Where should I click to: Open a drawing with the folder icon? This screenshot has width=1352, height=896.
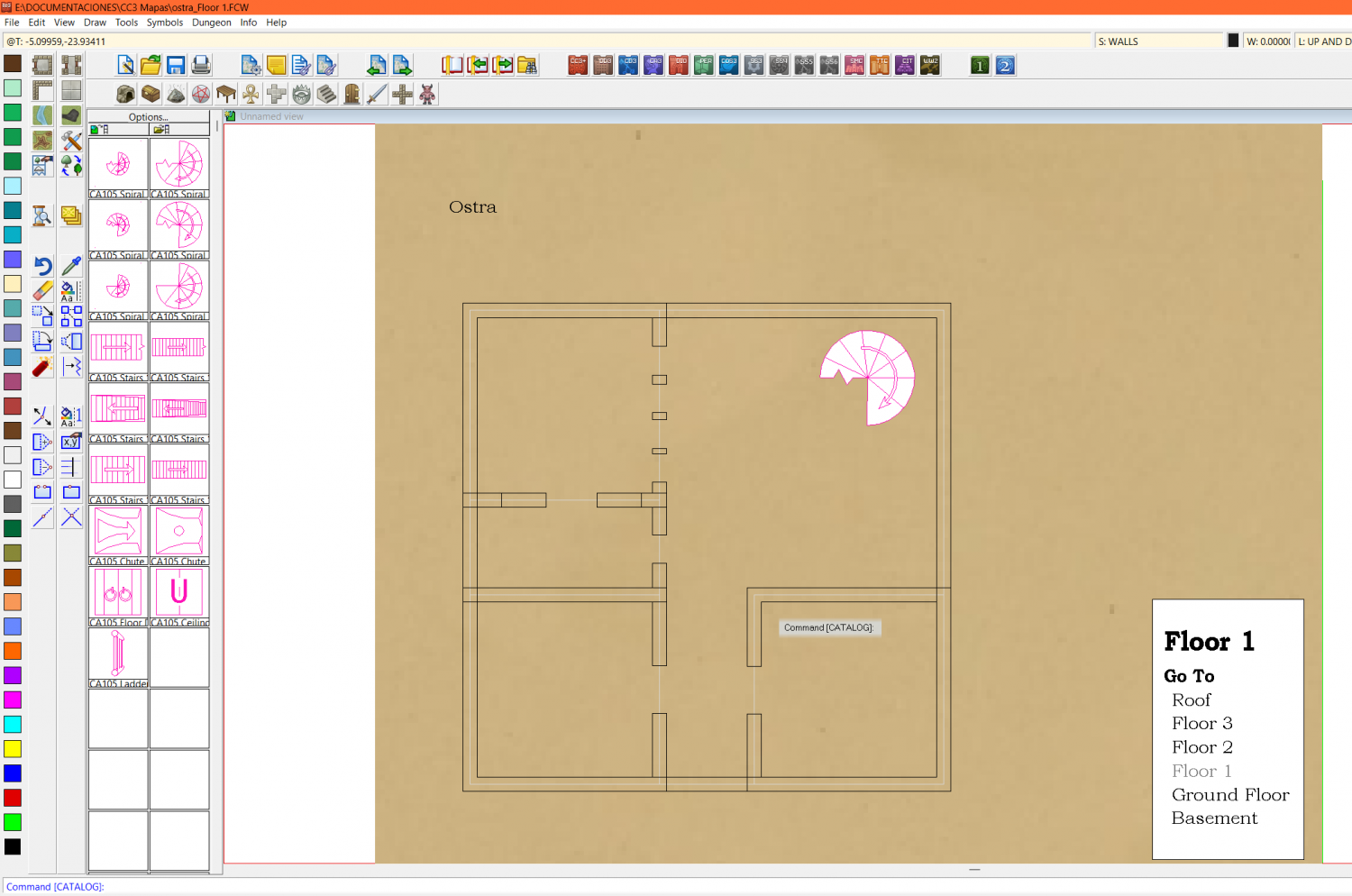[151, 65]
